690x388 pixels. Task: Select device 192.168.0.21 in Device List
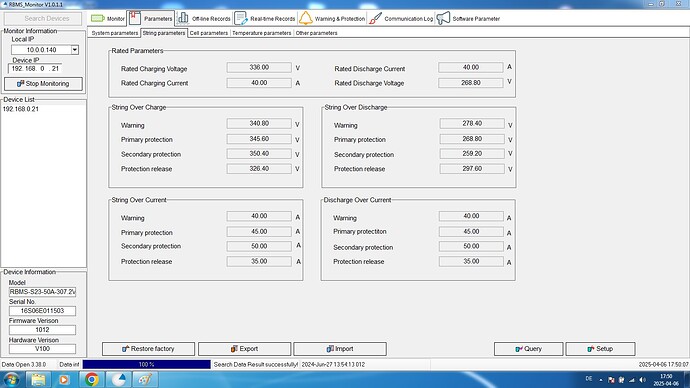[x=21, y=109]
